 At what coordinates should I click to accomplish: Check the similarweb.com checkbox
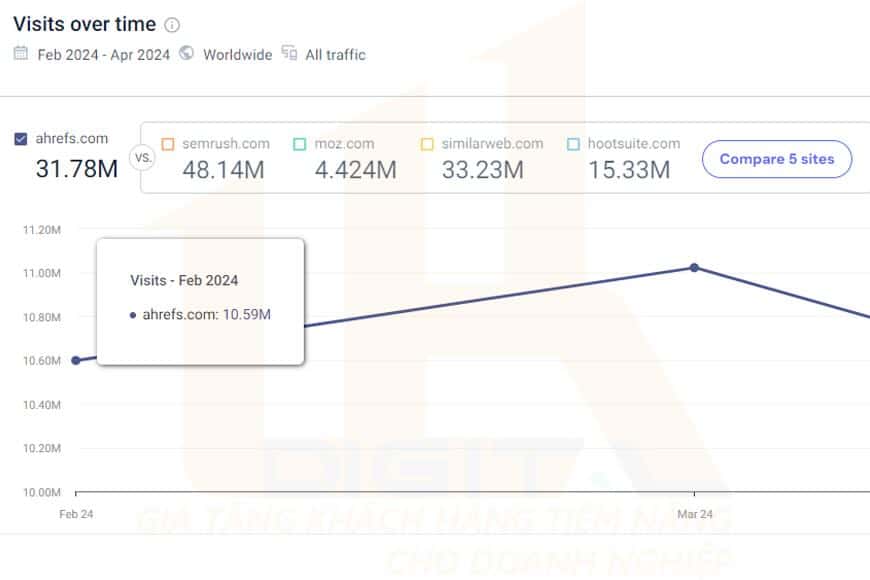pyautogui.click(x=427, y=144)
